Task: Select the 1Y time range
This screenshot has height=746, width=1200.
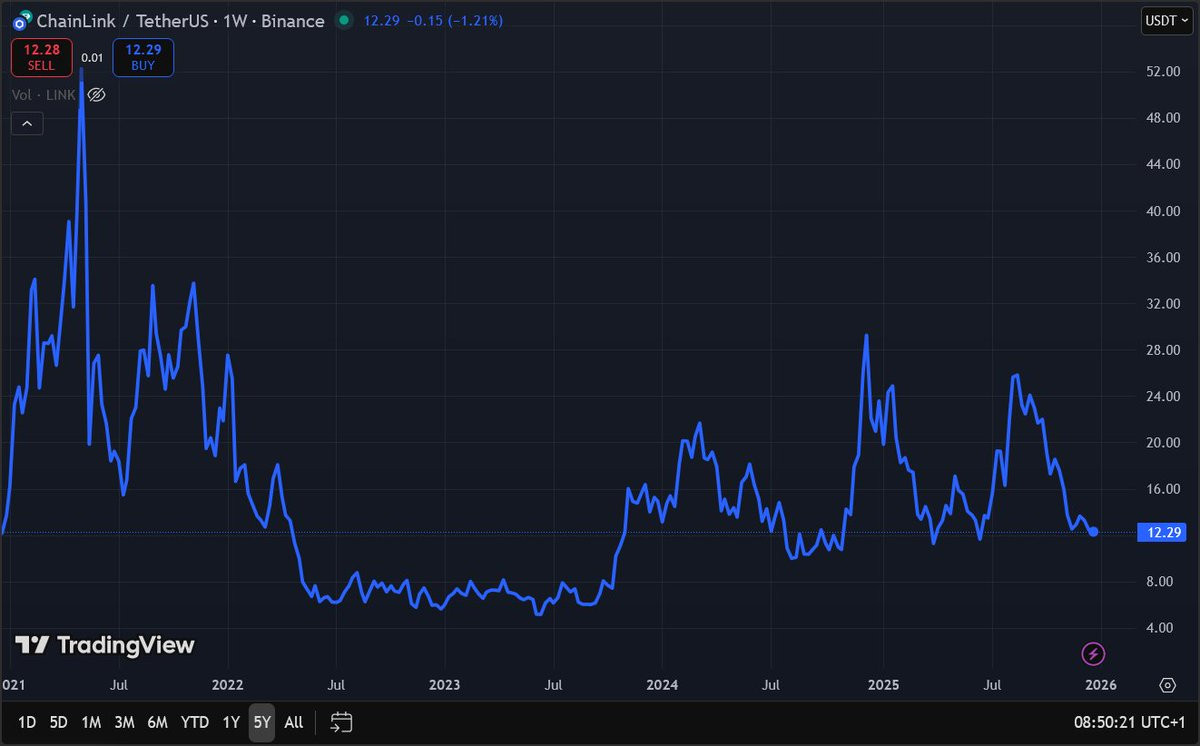Action: [x=231, y=722]
